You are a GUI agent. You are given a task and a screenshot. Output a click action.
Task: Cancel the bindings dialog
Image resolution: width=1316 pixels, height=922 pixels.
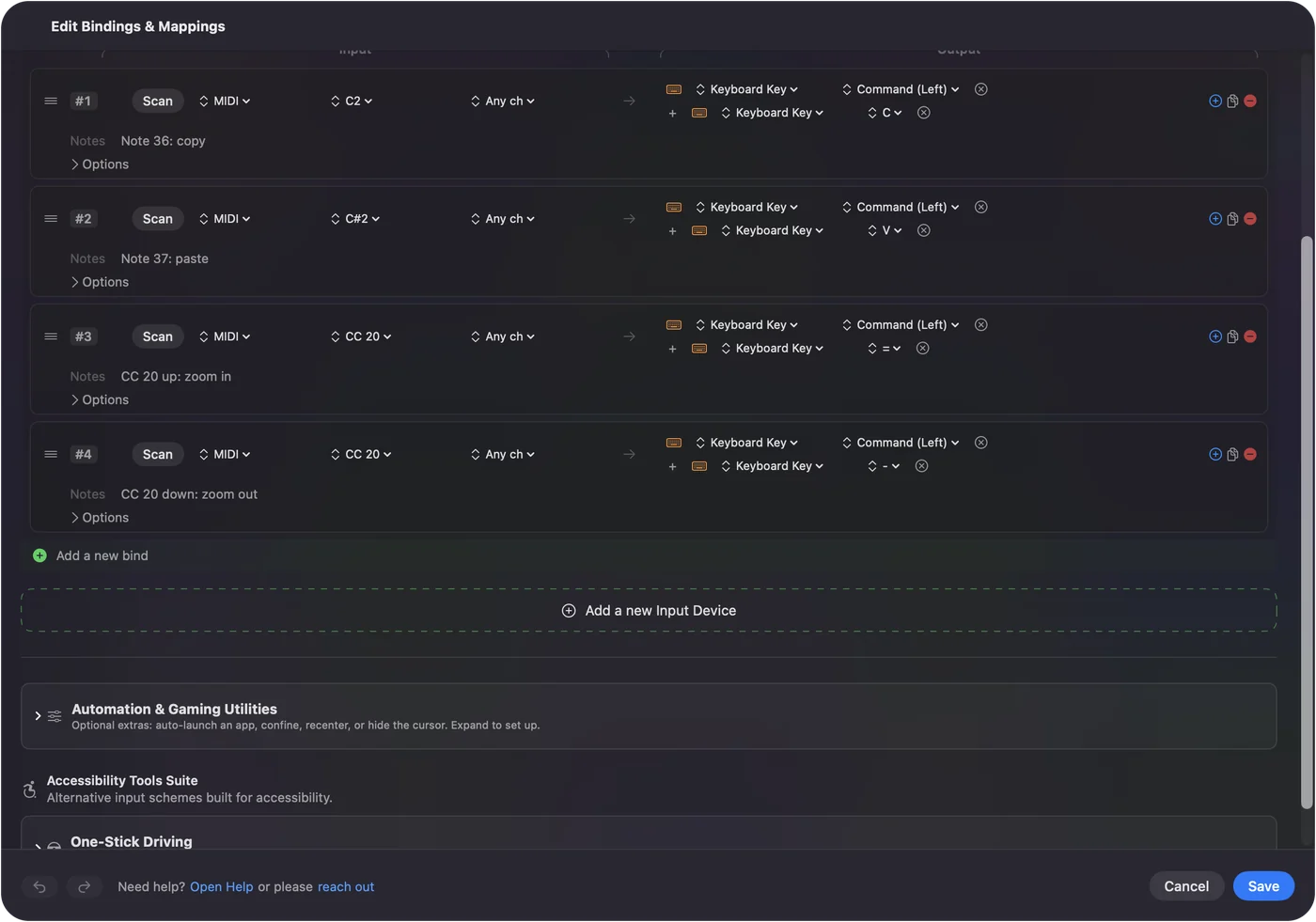click(x=1186, y=886)
